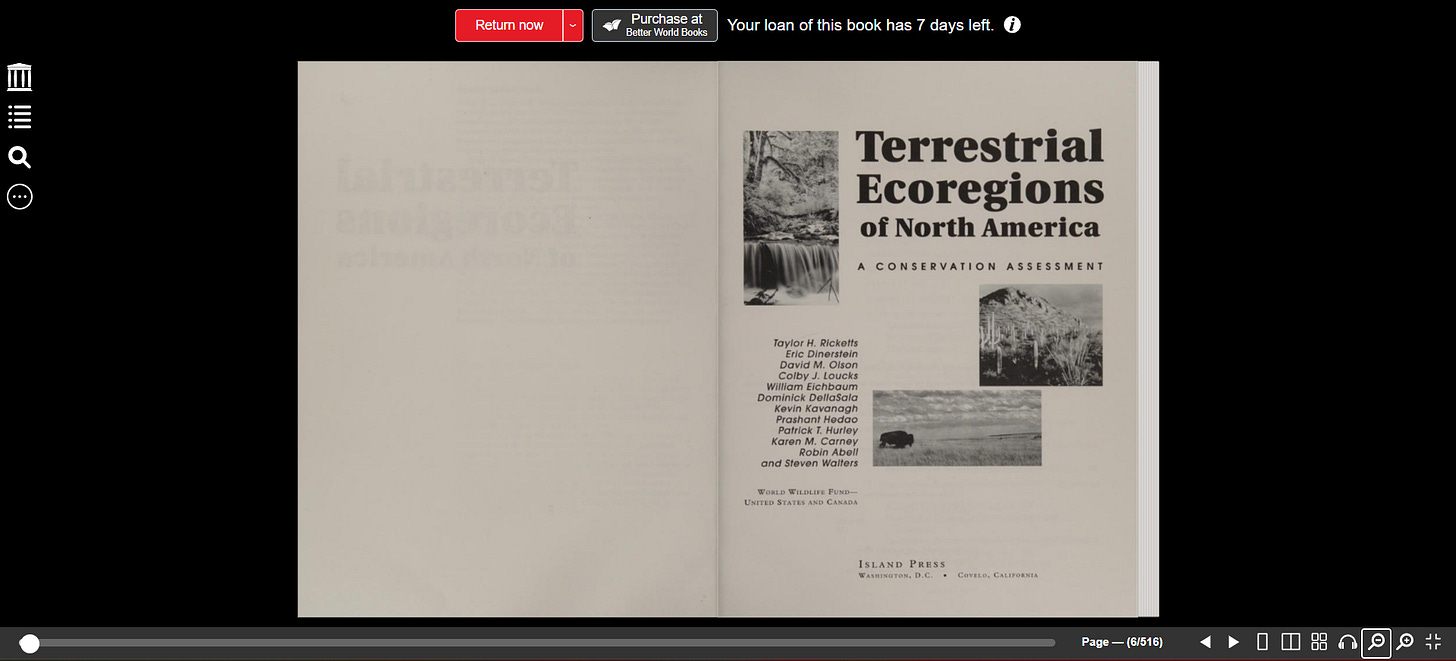Click author name 'Kevin Kavanagh'
This screenshot has width=1456, height=661.
816,409
